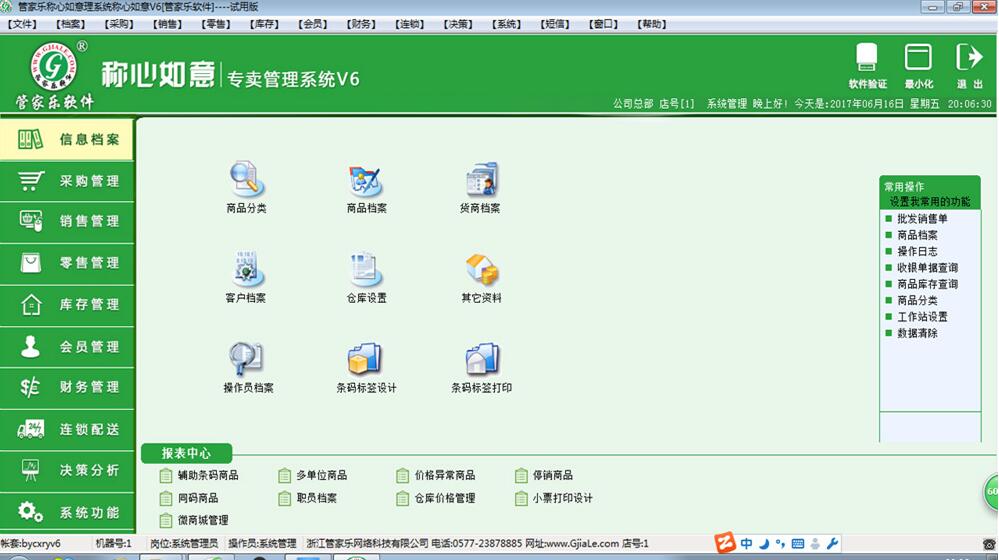The image size is (999, 560).
Task: Open 仓库价格管理 report
Action: (x=436, y=498)
